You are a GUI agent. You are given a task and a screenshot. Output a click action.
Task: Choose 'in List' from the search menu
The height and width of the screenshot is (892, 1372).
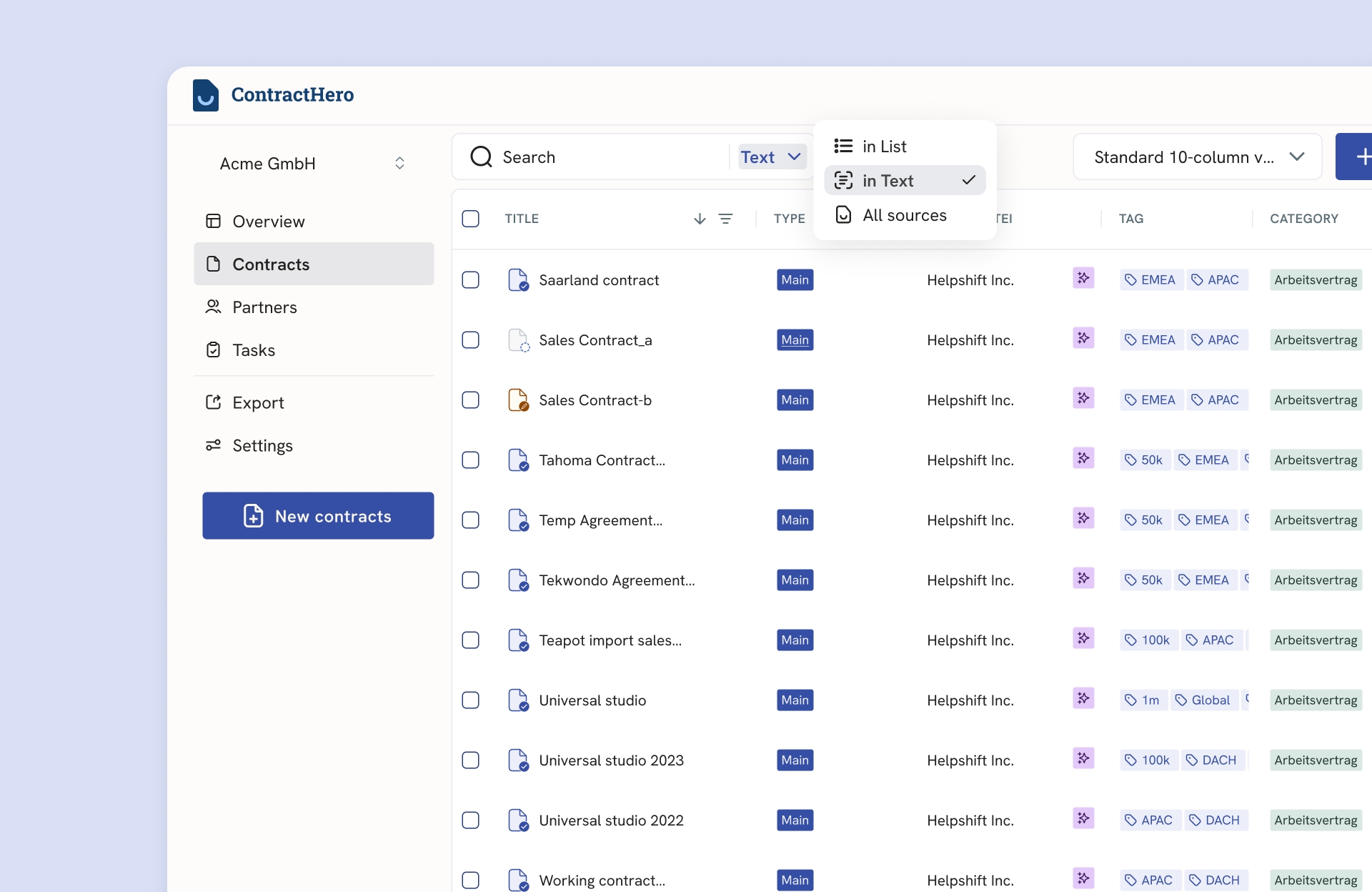click(x=884, y=147)
